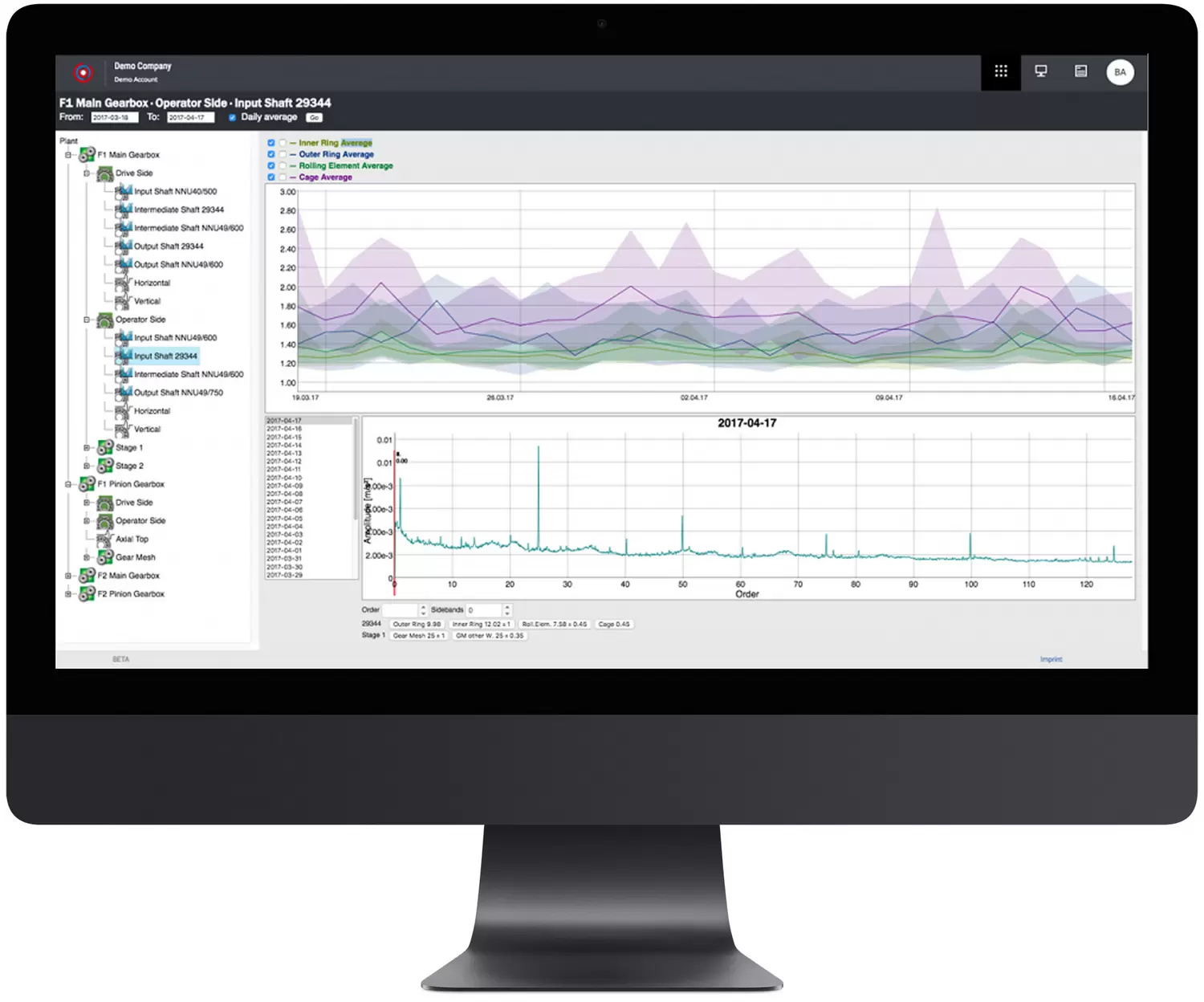Image resolution: width=1204 pixels, height=1002 pixels.
Task: Open the apps grid menu icon
Action: pos(1001,71)
